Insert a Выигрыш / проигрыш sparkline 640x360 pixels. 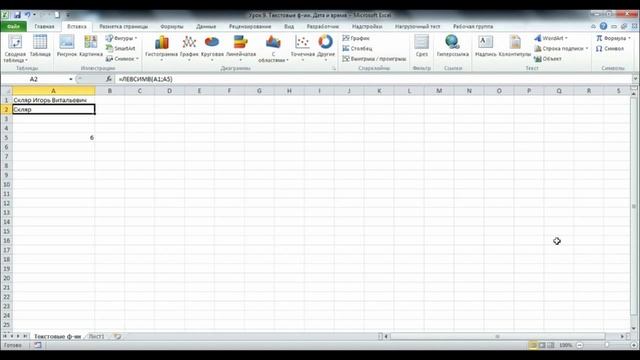click(x=374, y=59)
